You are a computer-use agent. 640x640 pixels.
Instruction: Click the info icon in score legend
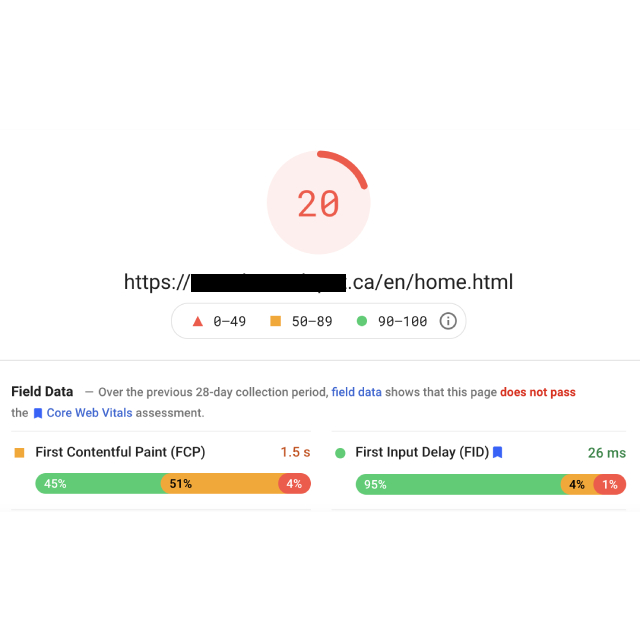(x=448, y=321)
